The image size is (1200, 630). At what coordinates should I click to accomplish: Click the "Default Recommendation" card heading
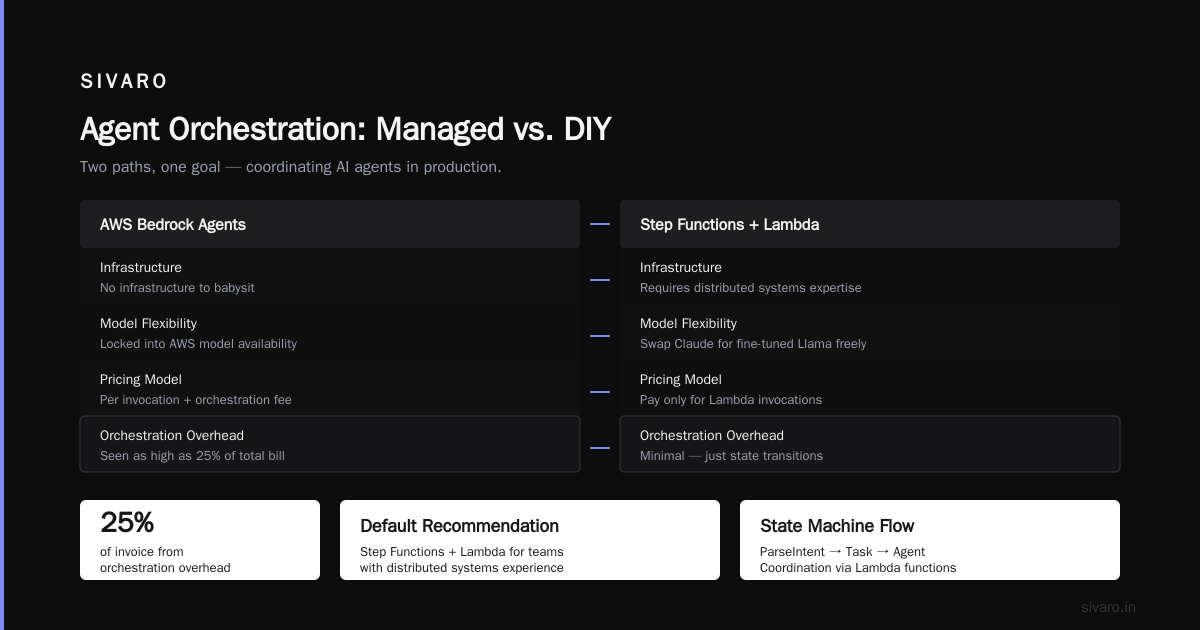click(x=459, y=526)
